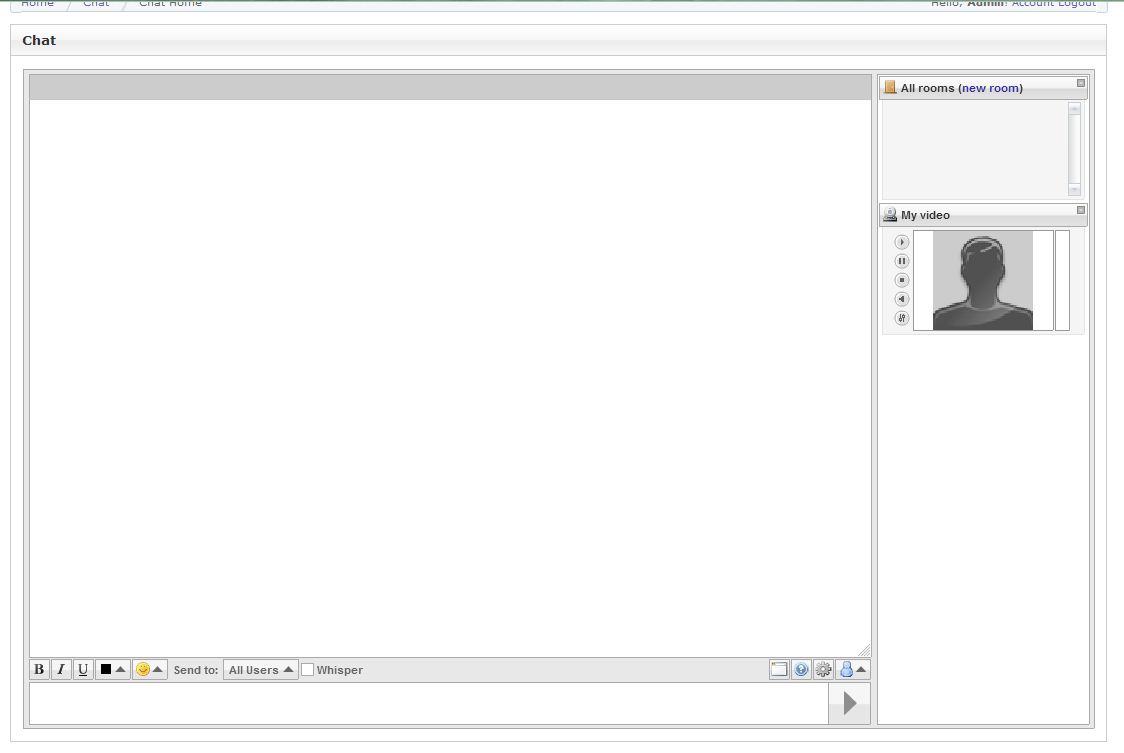Open the chat help icon

pyautogui.click(x=801, y=670)
